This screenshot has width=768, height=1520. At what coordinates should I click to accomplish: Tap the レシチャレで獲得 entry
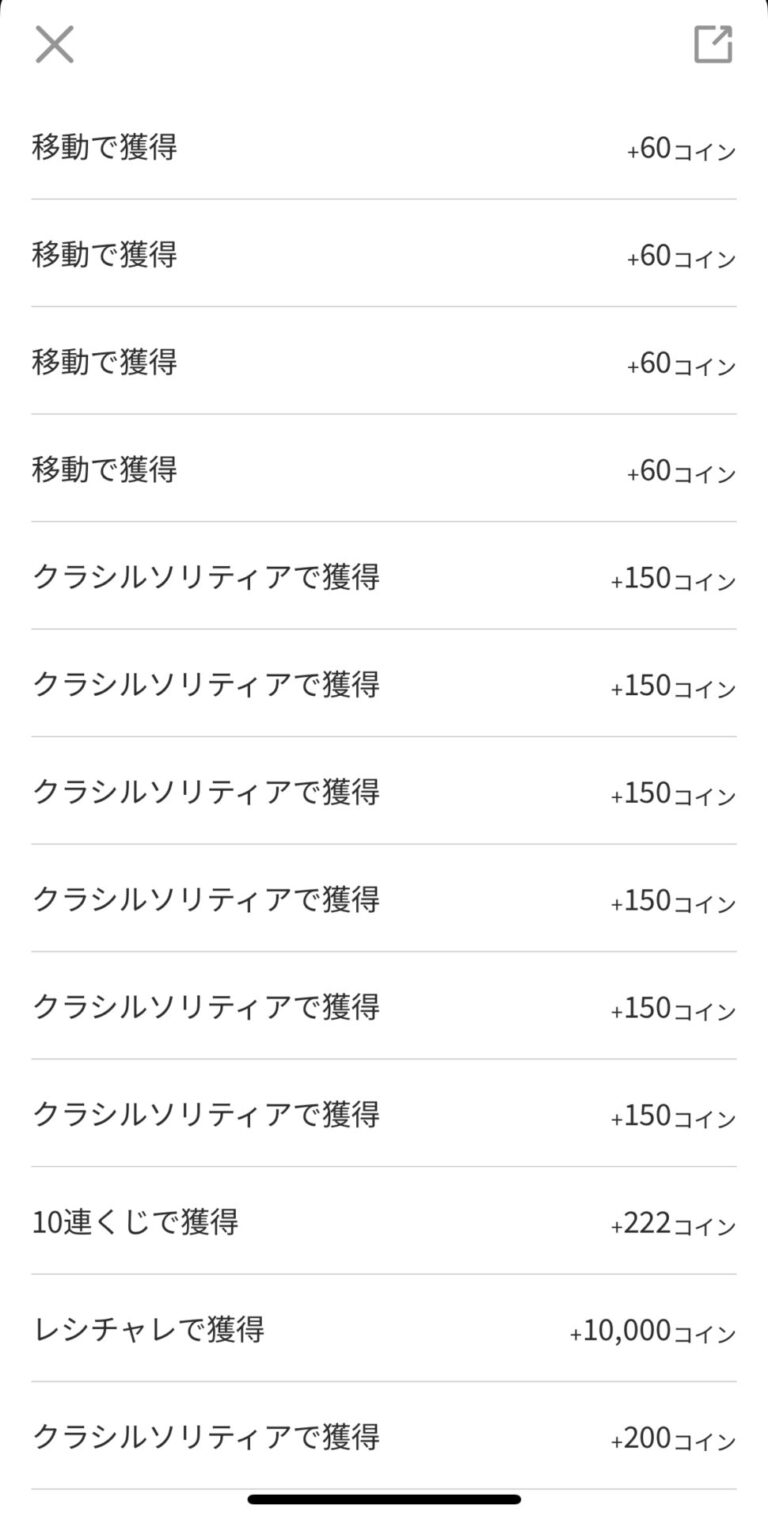click(x=148, y=1330)
